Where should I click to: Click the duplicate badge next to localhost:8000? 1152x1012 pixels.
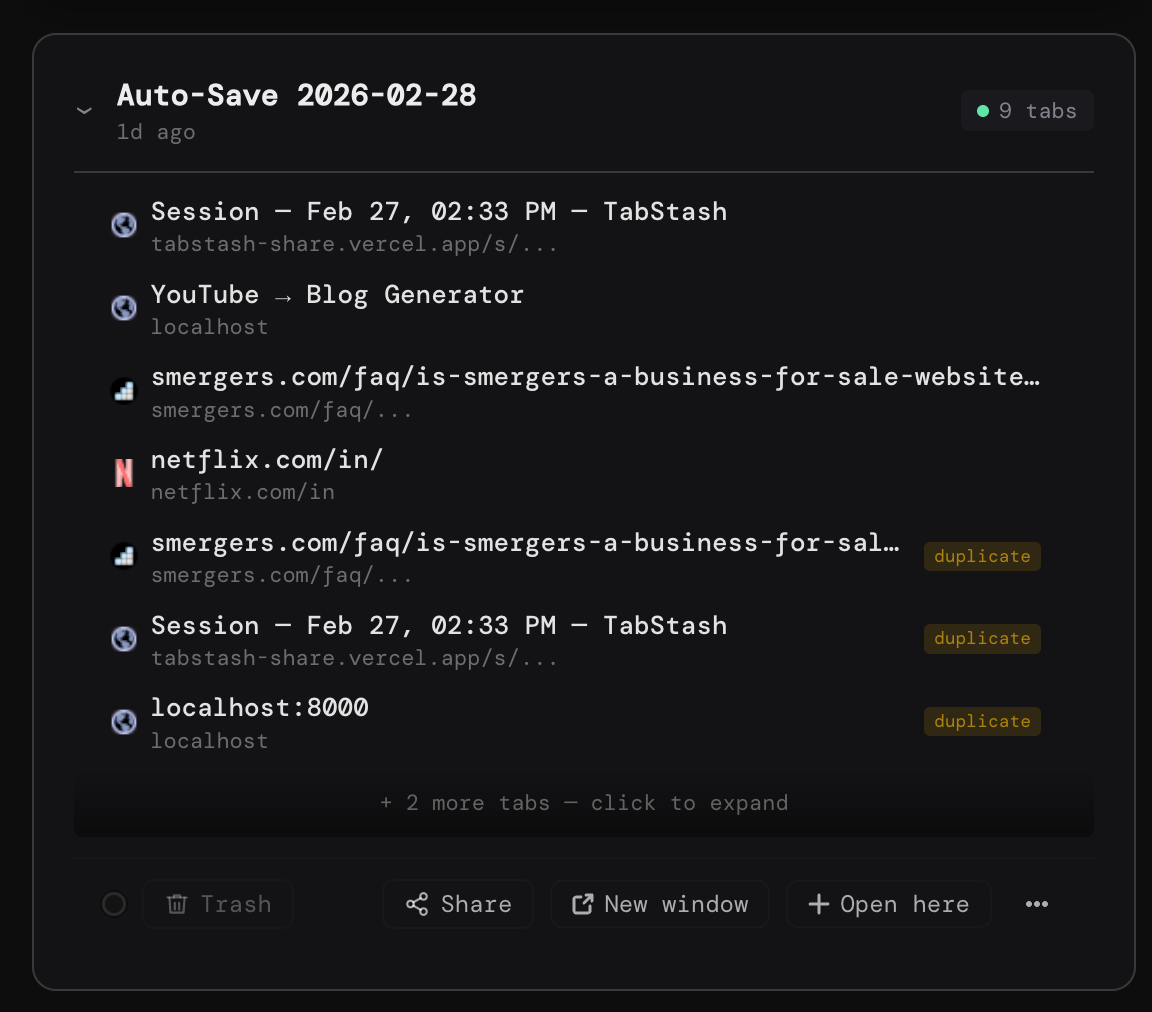click(x=982, y=721)
